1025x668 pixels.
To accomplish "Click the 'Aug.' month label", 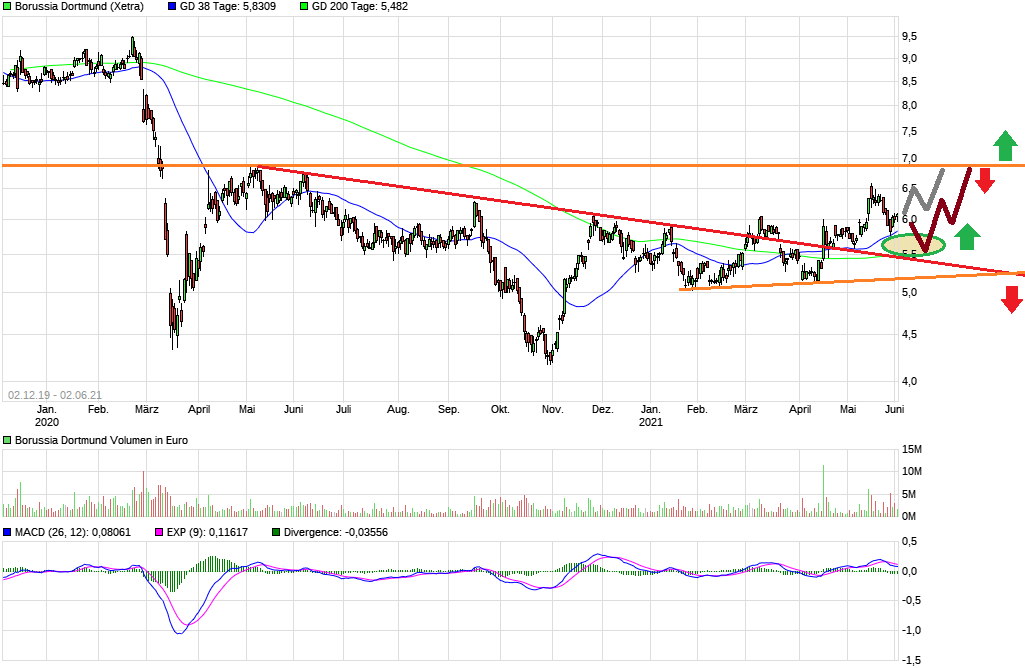I will pos(398,410).
